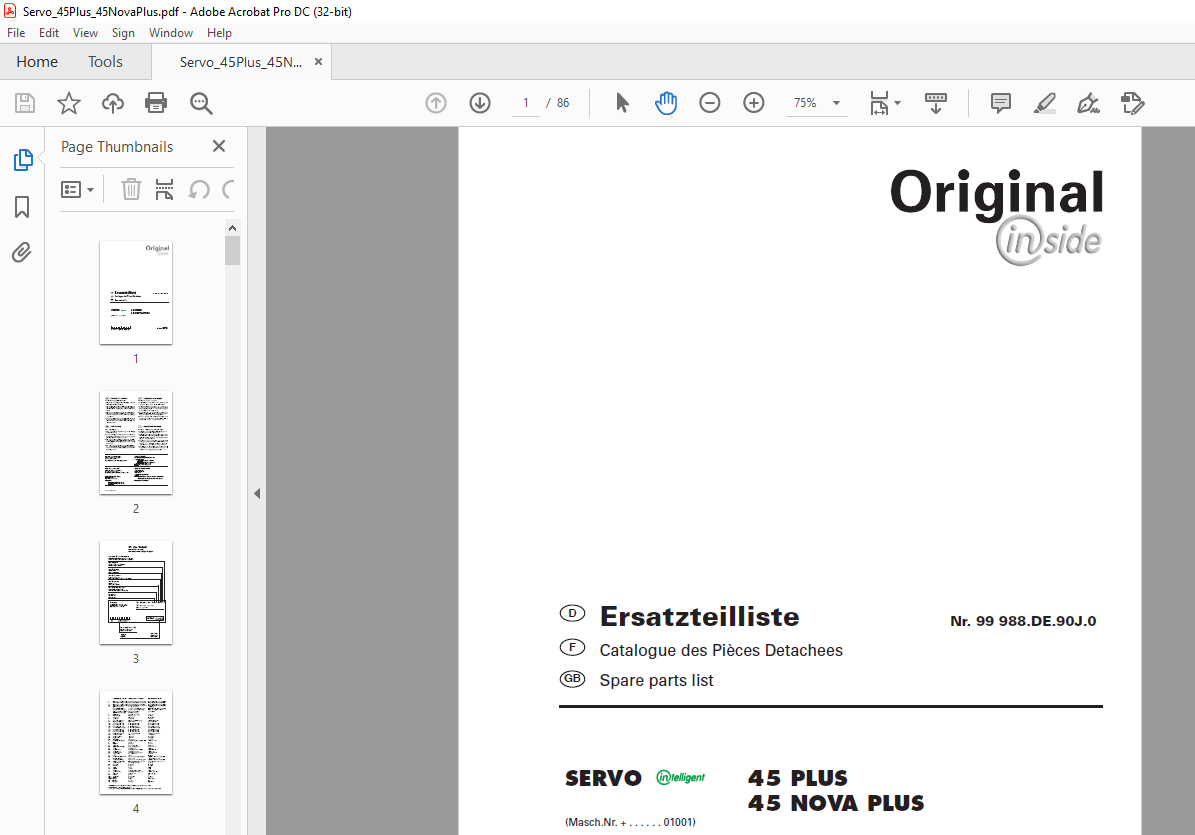Select the arrow Selection tool
Image resolution: width=1195 pixels, height=835 pixels.
[623, 103]
